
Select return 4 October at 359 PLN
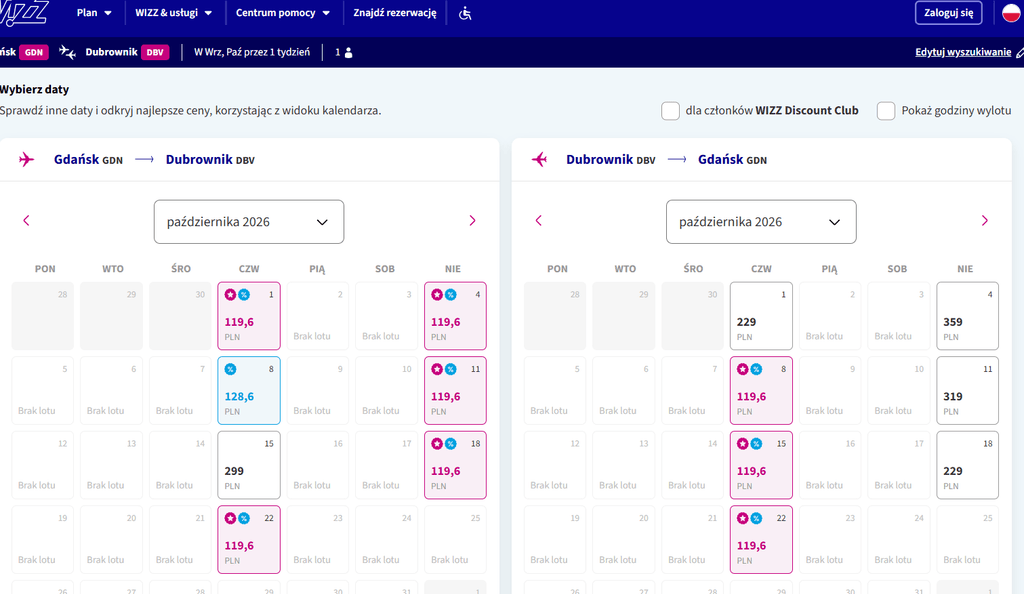coord(967,316)
